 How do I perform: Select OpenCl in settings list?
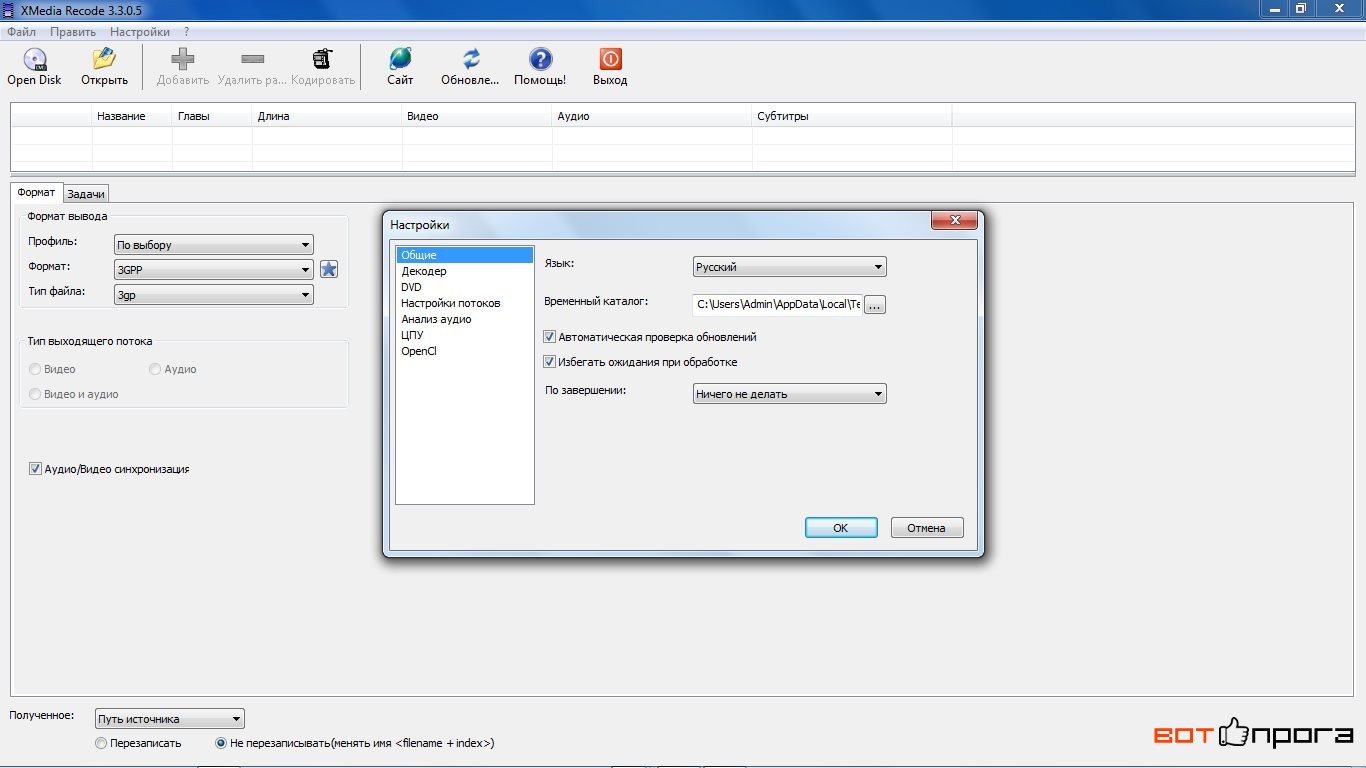point(465,351)
